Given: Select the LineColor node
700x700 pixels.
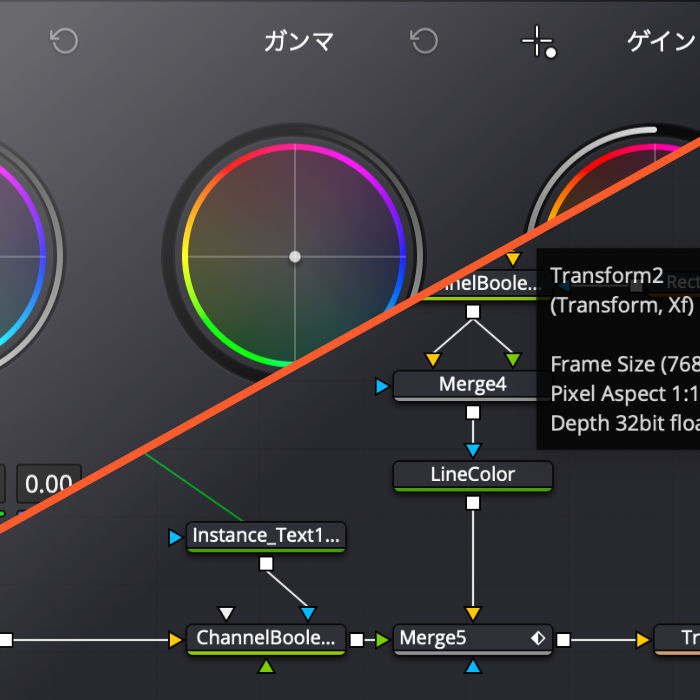Looking at the screenshot, I should 473,476.
